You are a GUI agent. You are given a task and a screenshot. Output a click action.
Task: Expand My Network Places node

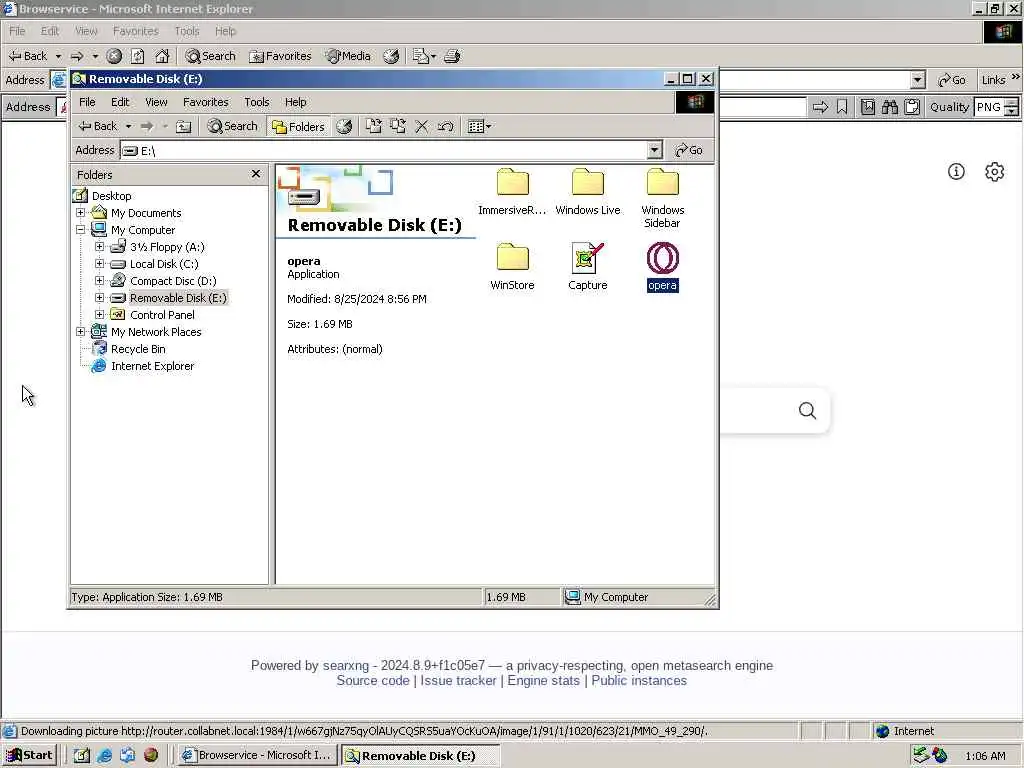coord(80,331)
